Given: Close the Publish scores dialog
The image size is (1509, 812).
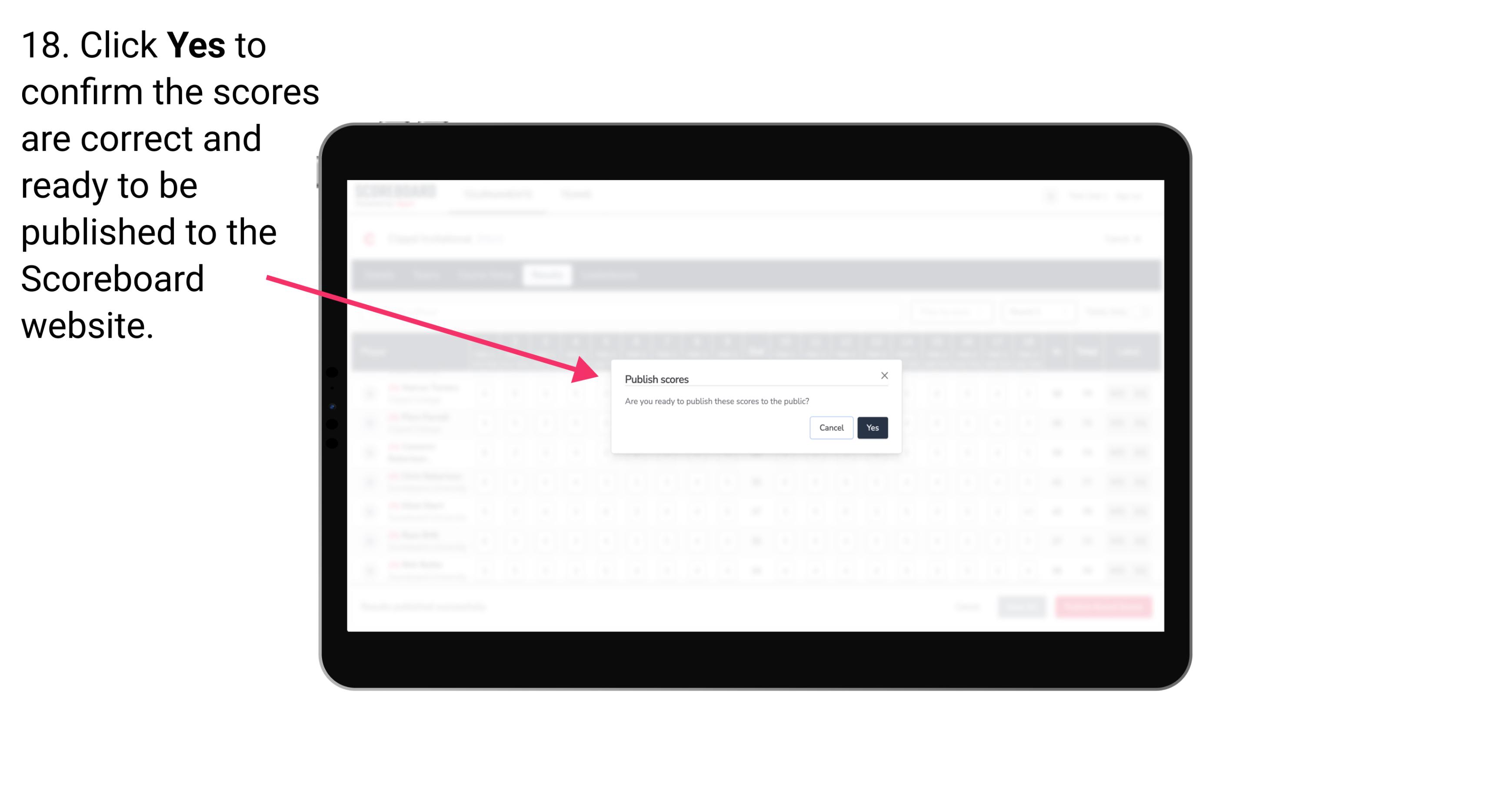Looking at the screenshot, I should tap(883, 376).
